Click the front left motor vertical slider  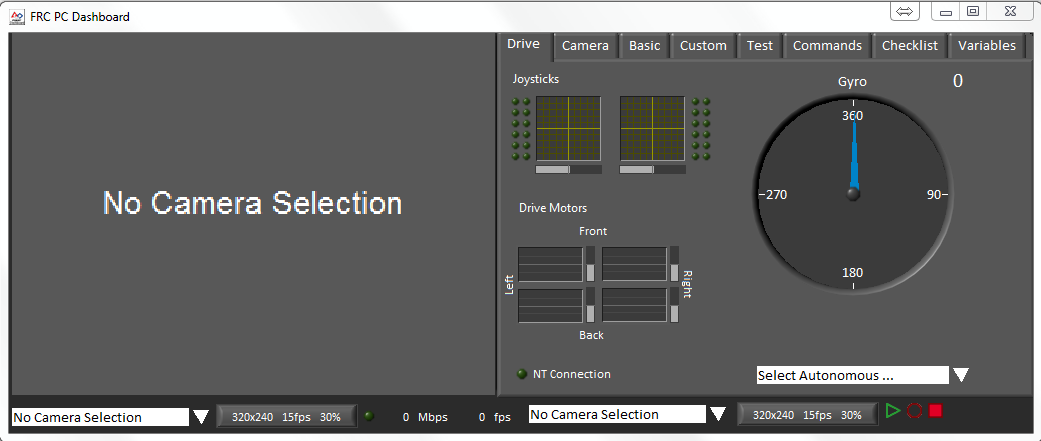pyautogui.click(x=590, y=264)
